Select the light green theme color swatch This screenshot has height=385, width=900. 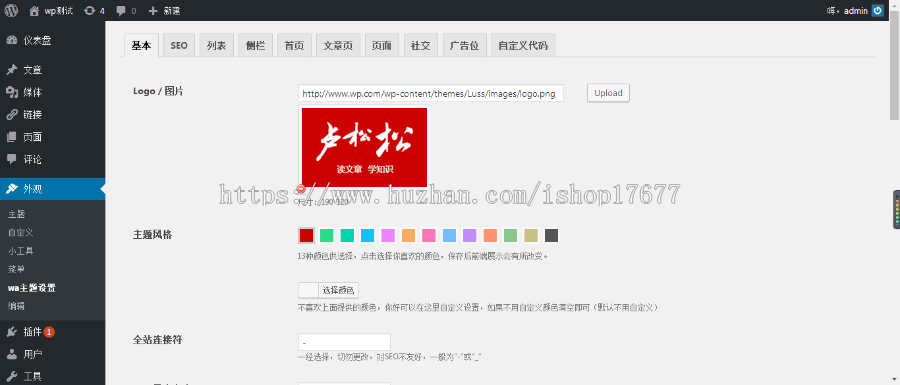pyautogui.click(x=327, y=235)
